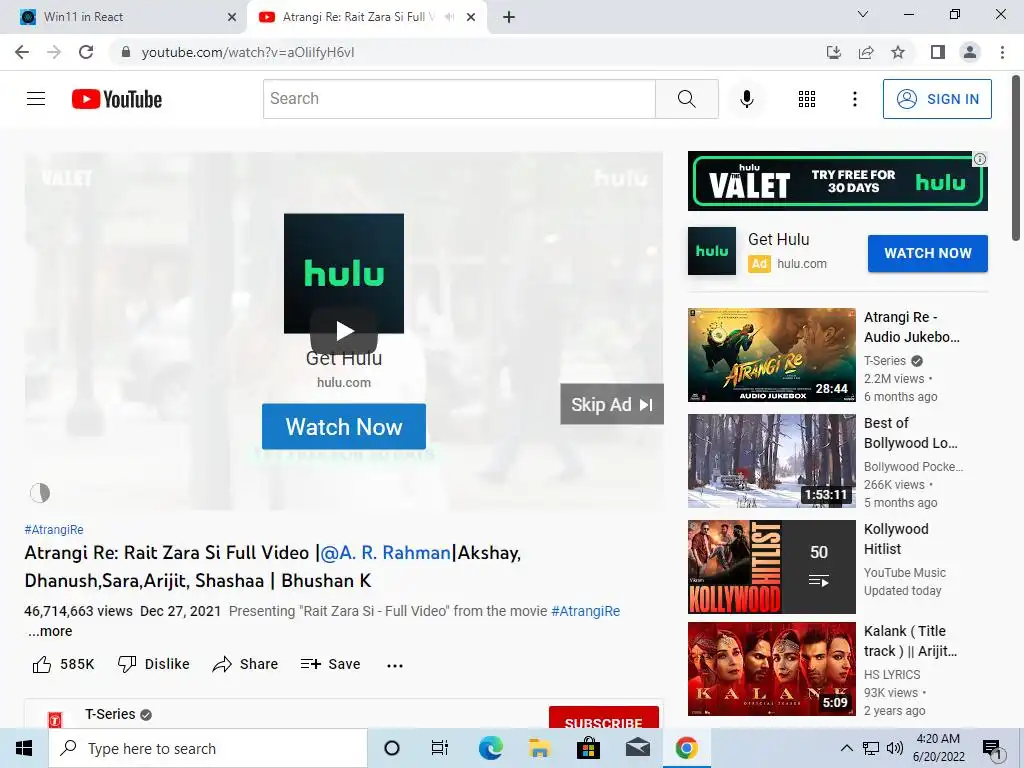Expand description with ...more
The image size is (1024, 768).
click(50, 632)
